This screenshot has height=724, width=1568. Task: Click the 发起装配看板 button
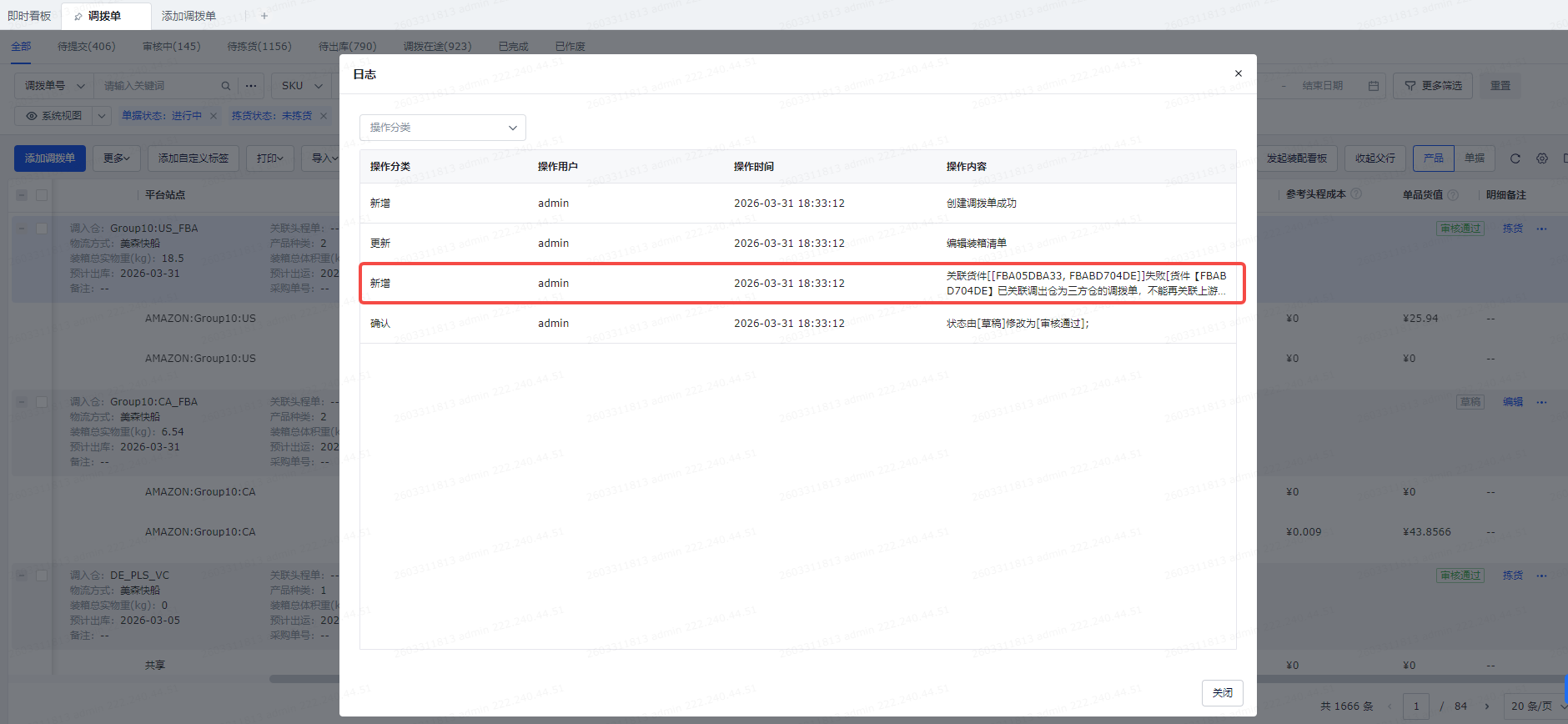(1297, 158)
